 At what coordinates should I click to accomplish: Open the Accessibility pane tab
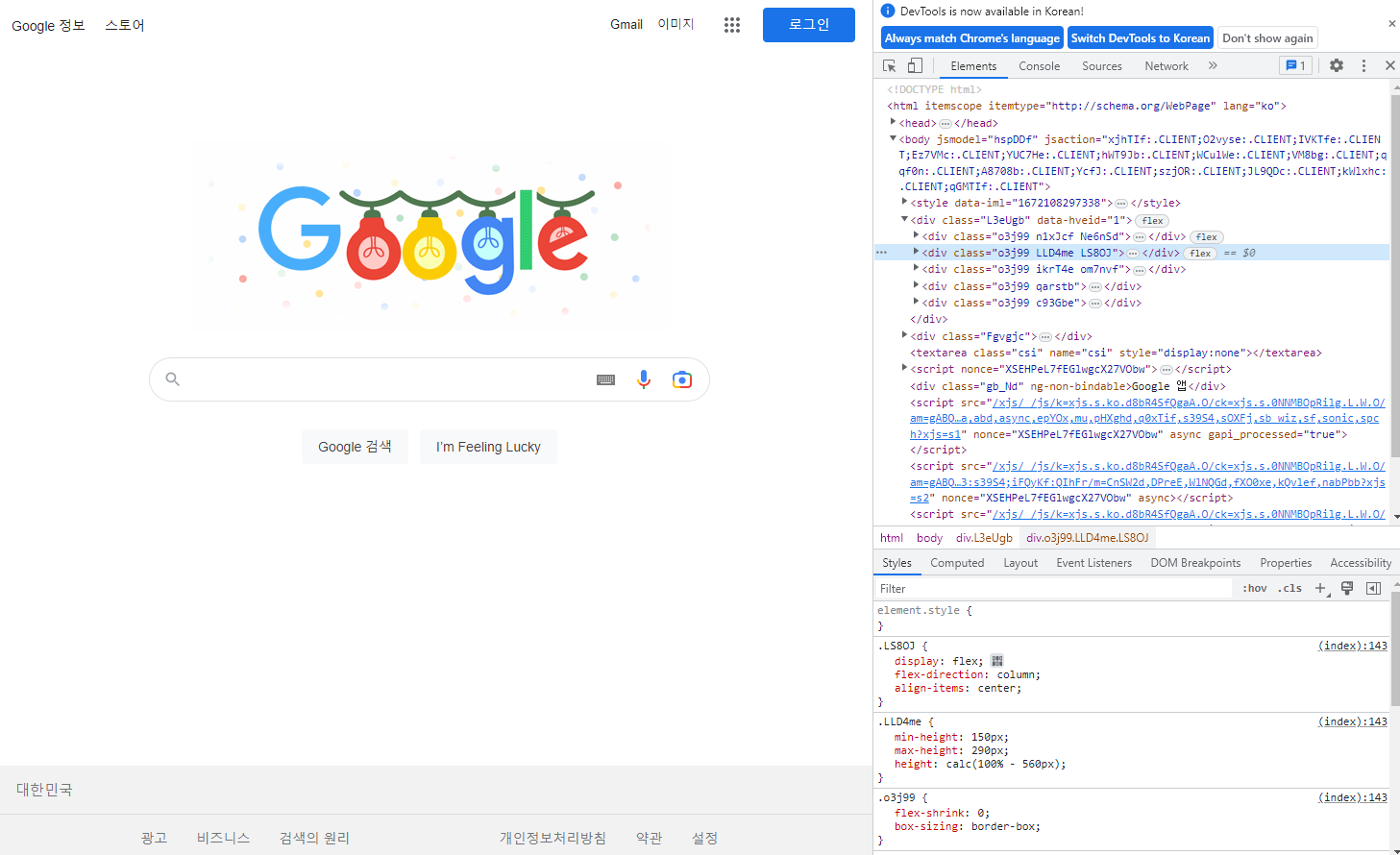pyautogui.click(x=1361, y=563)
